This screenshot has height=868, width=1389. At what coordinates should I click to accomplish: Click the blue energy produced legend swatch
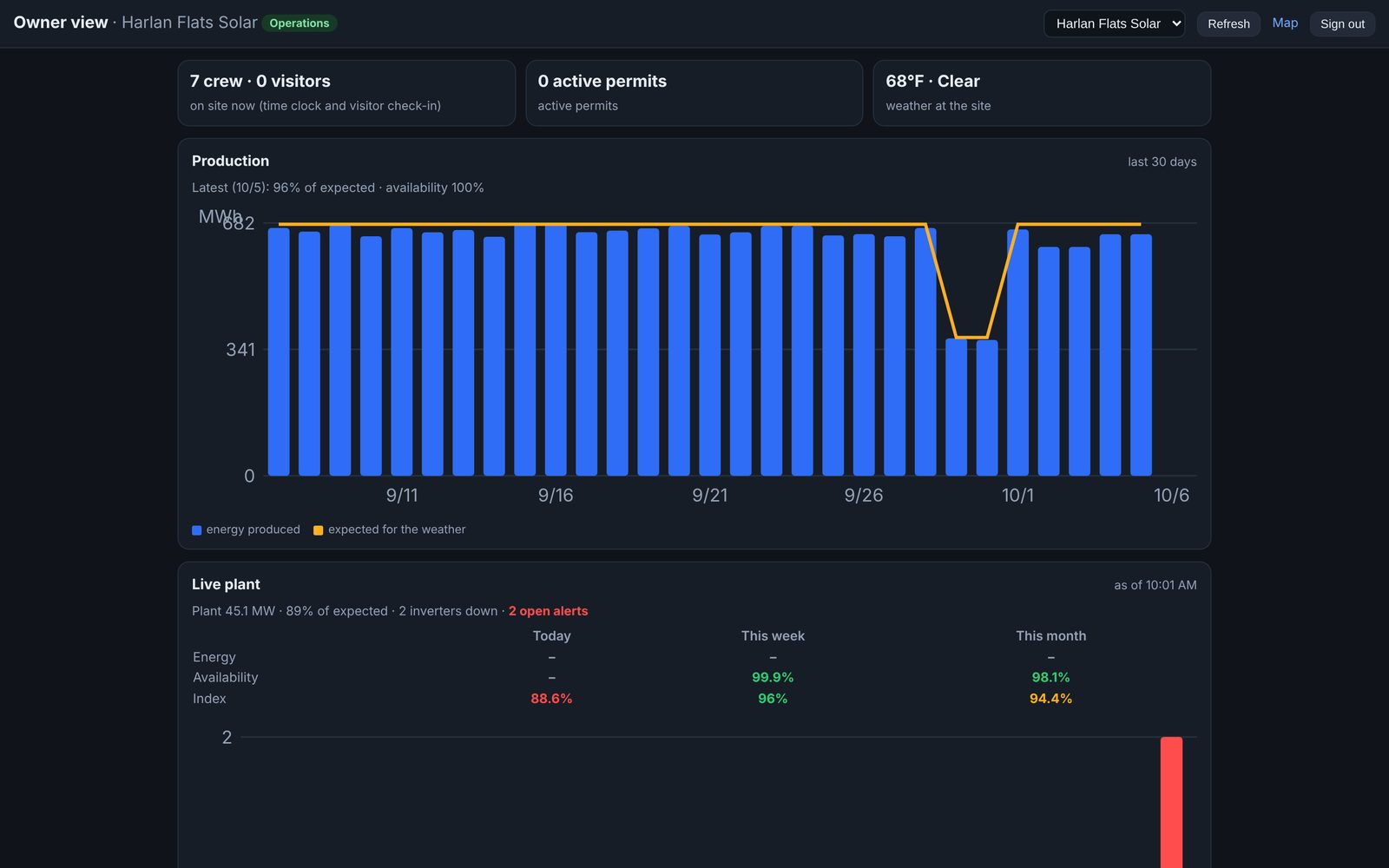coord(197,530)
